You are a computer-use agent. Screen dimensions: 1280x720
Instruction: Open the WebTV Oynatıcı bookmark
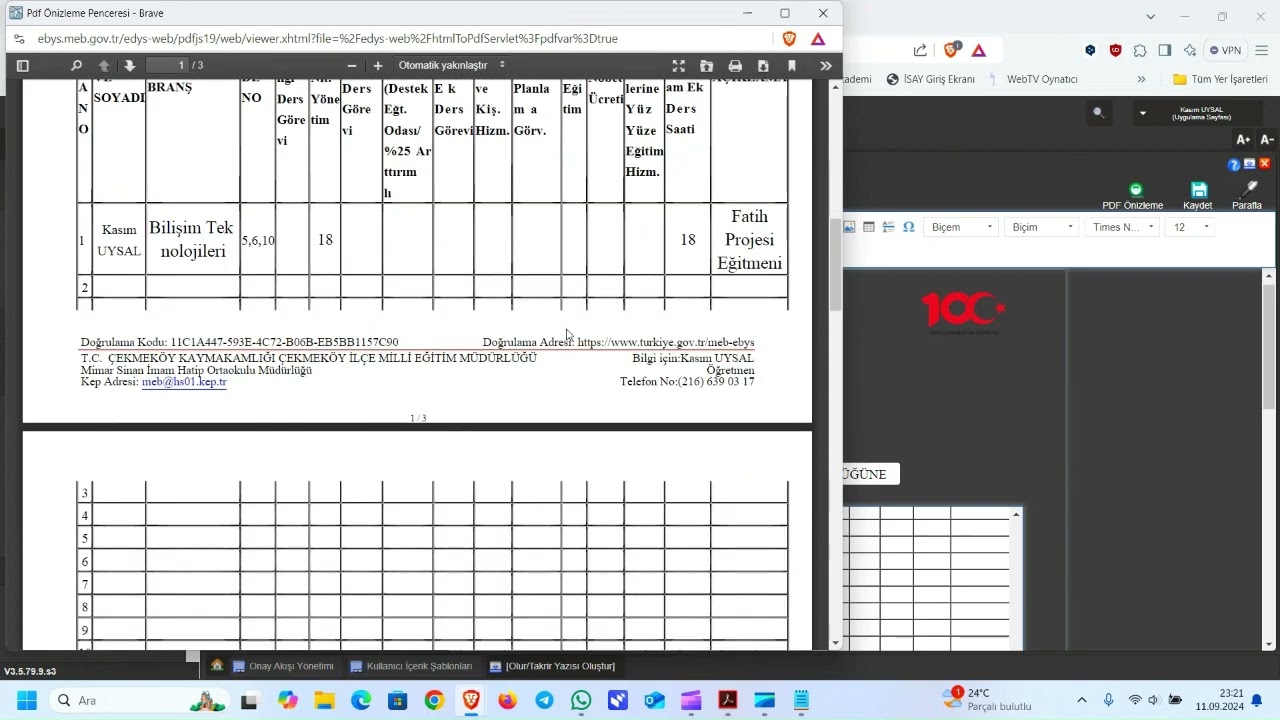pyautogui.click(x=1033, y=79)
